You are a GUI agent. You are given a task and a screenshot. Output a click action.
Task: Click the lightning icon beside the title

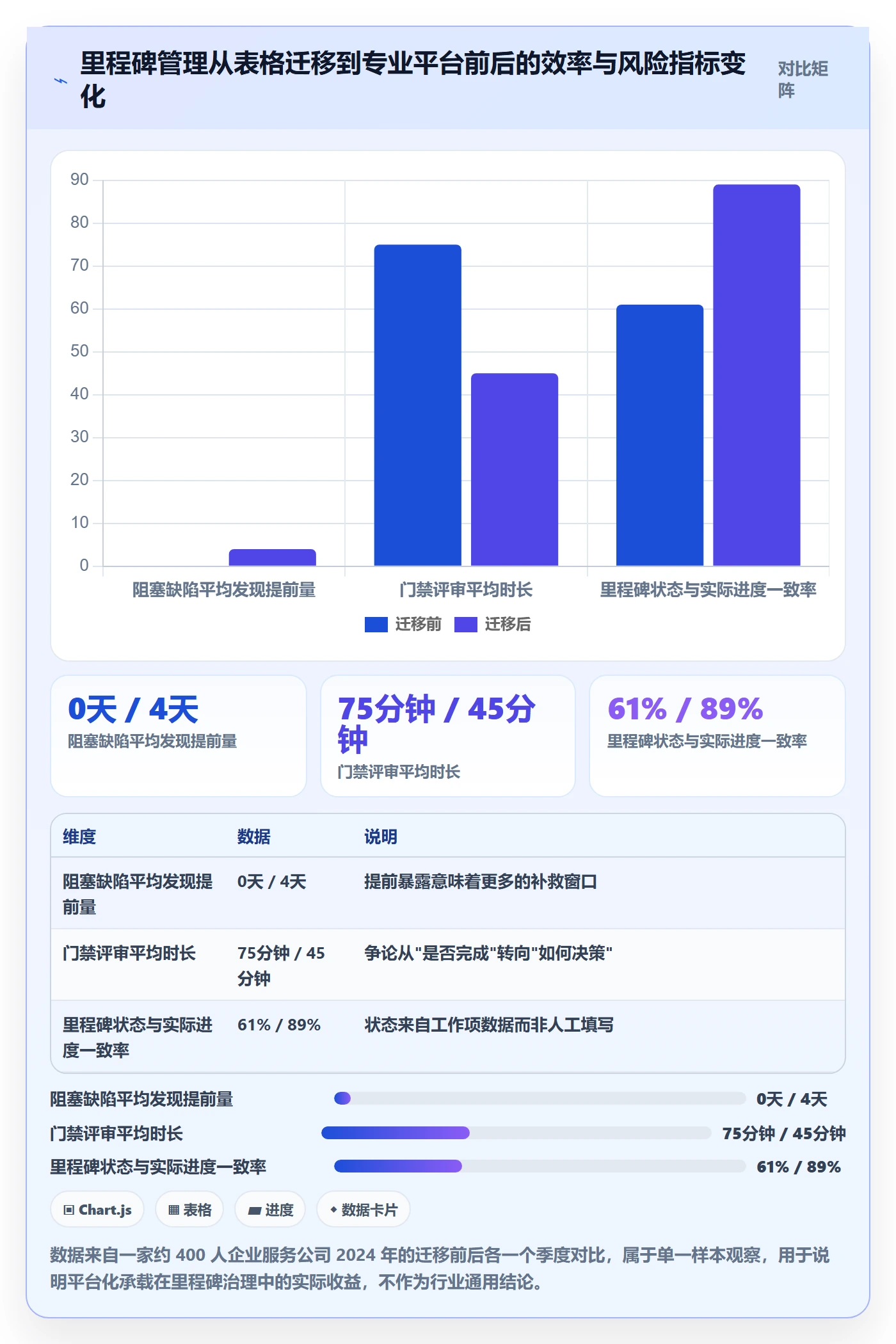(61, 81)
